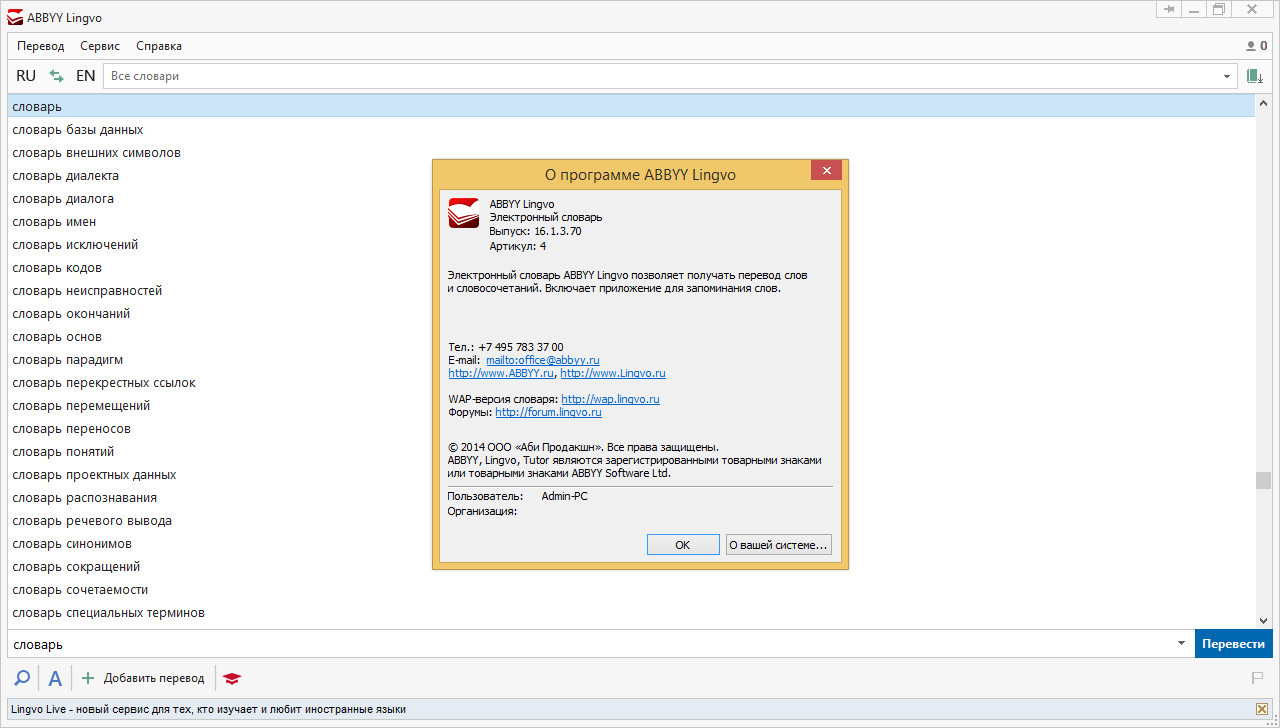This screenshot has width=1280, height=728.
Task: Open the www.Lingvo.ru link
Action: pos(613,373)
